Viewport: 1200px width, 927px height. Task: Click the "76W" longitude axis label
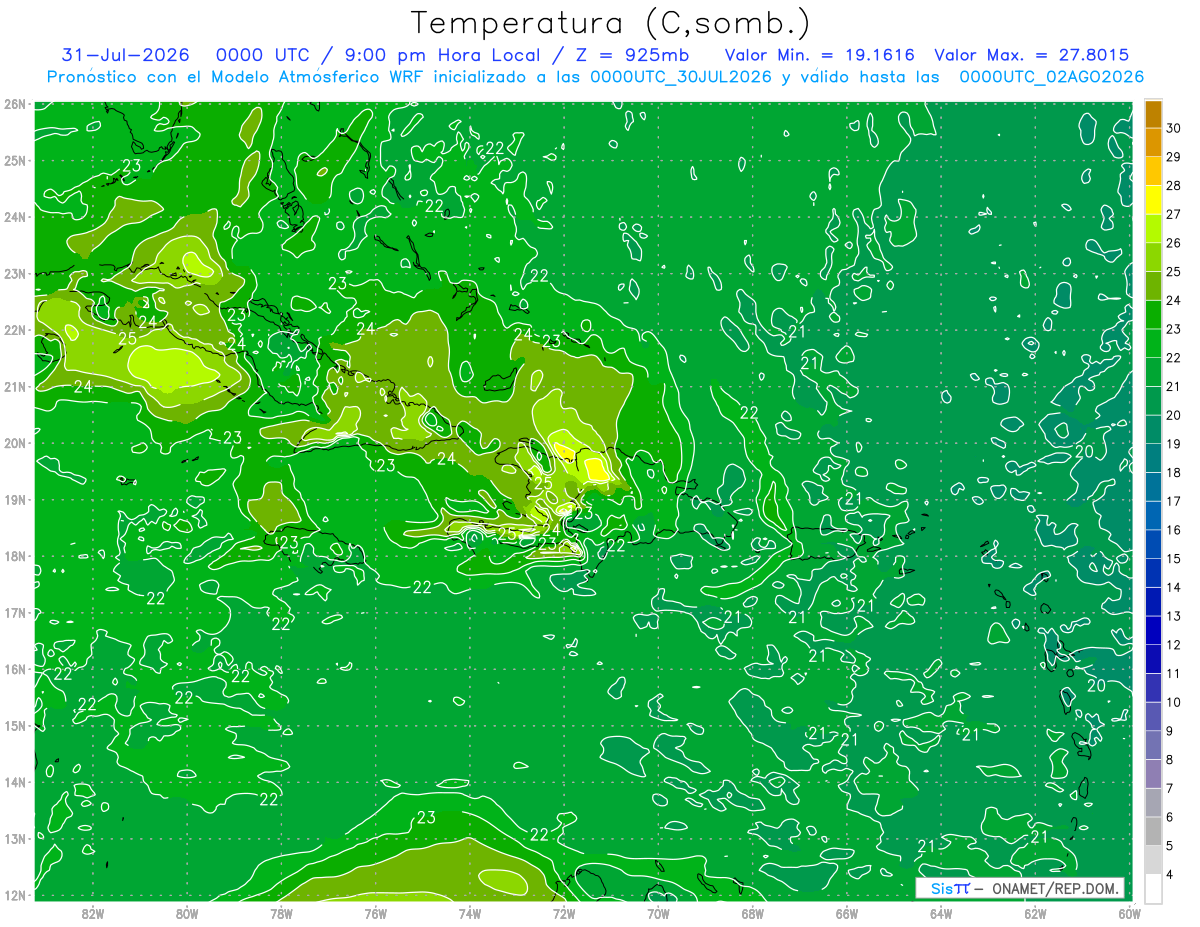coord(375,913)
